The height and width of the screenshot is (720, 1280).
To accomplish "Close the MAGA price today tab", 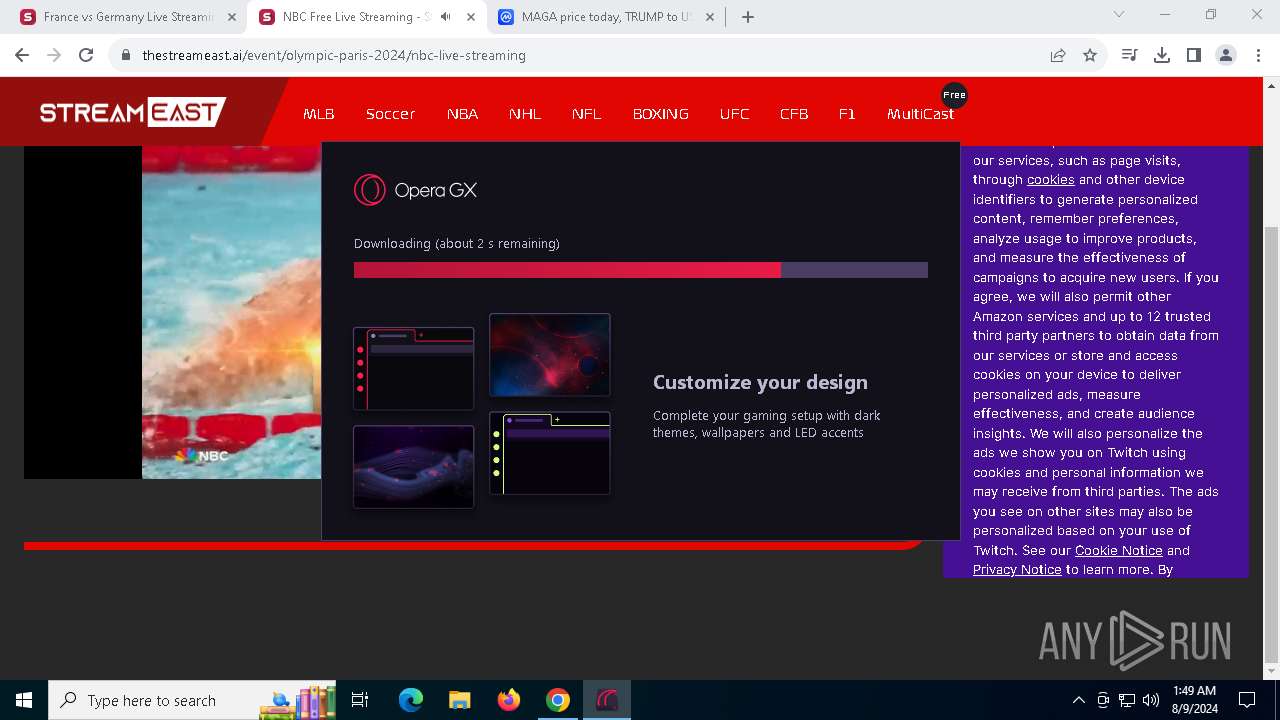I will tap(710, 17).
